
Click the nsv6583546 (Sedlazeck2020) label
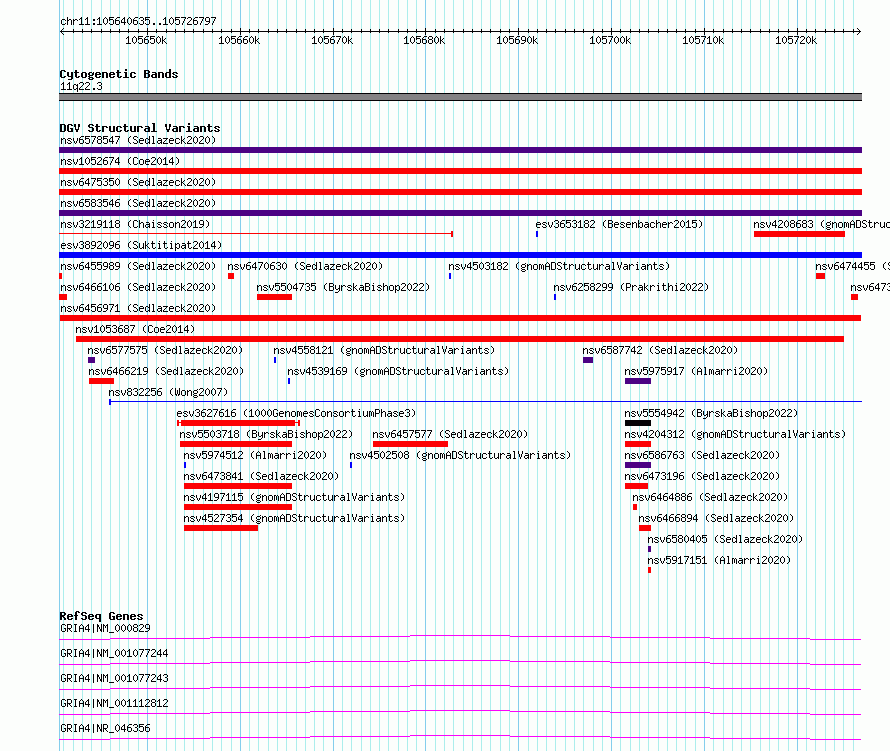138,203
